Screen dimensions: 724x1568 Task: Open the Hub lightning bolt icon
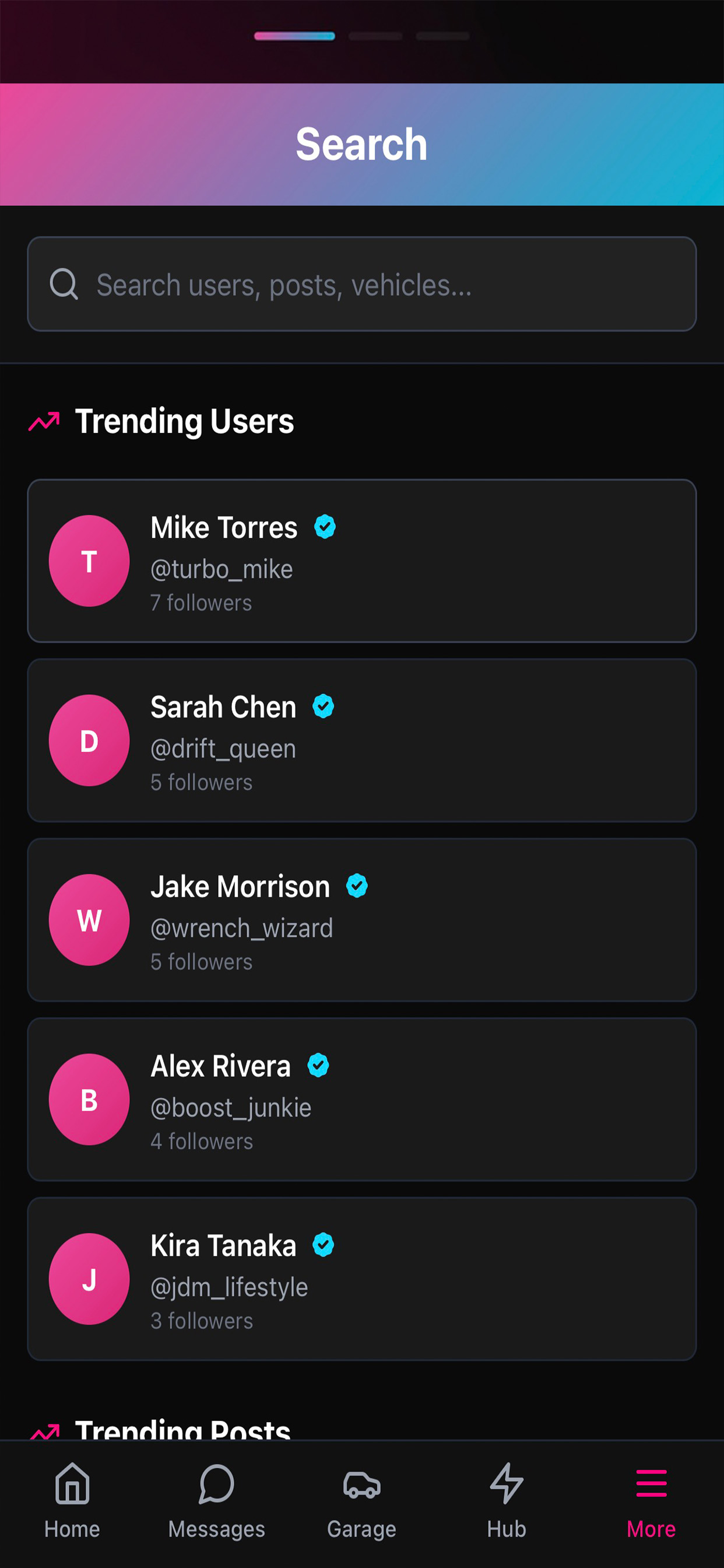click(506, 1483)
